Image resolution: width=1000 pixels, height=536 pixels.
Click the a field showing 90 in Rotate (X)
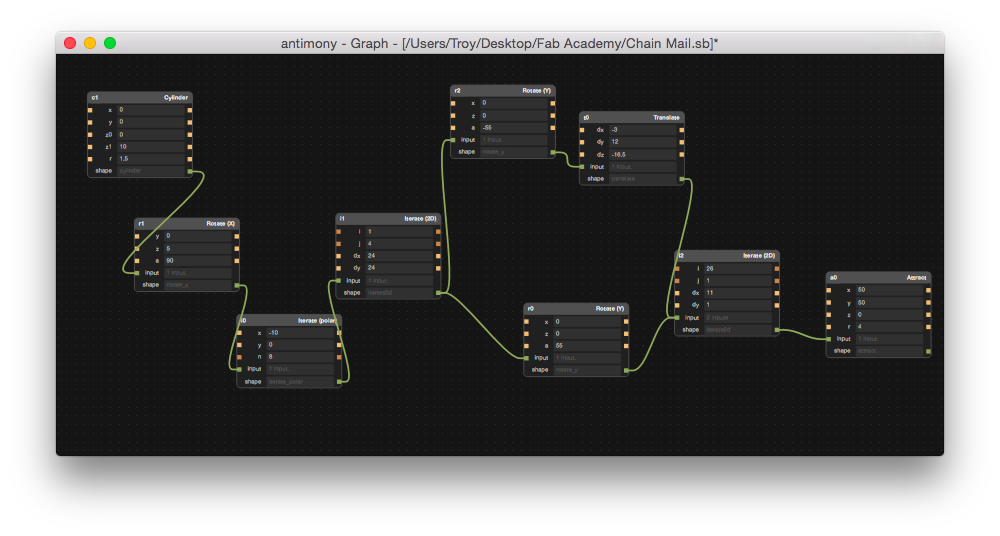click(x=198, y=260)
